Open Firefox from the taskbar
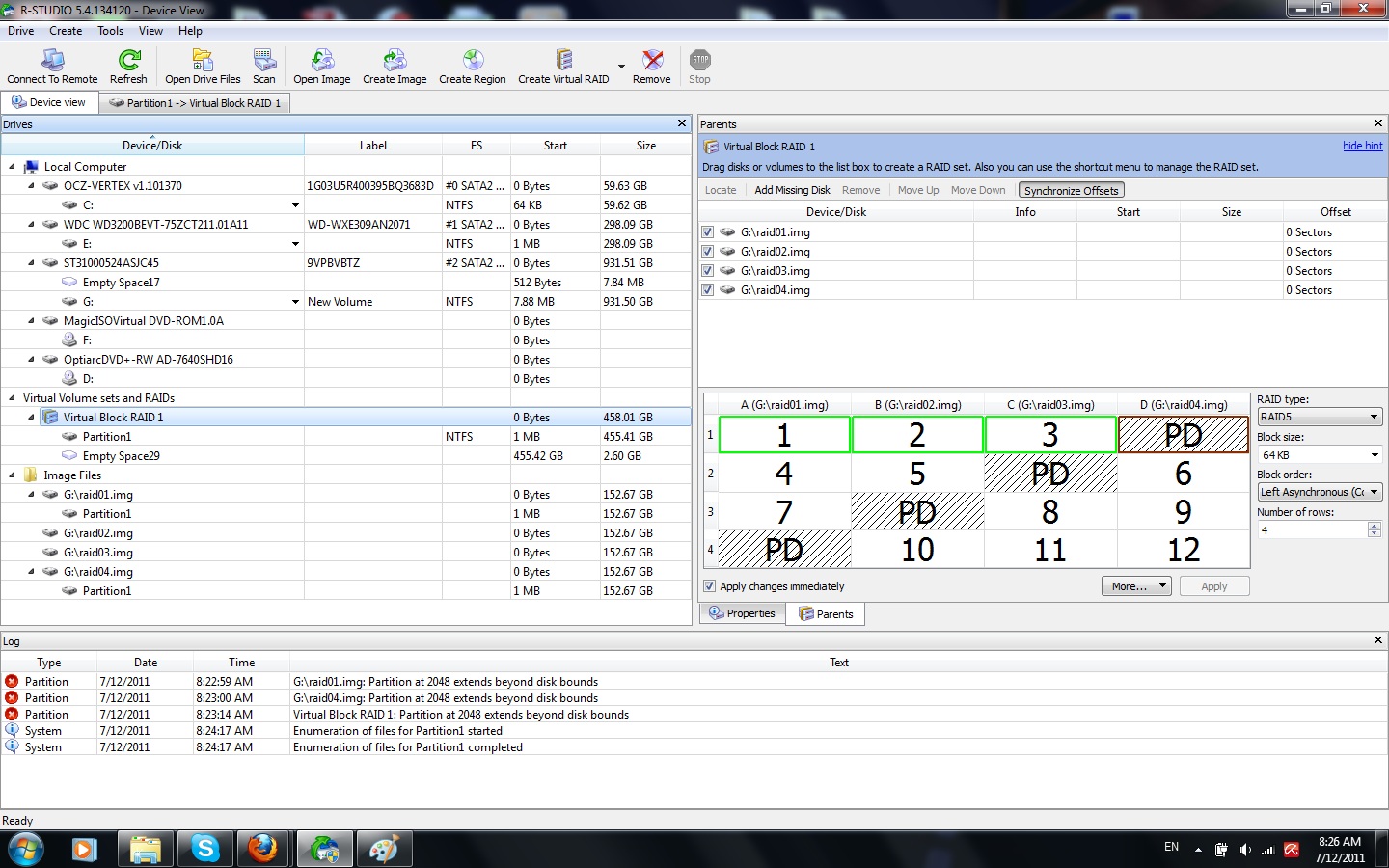 tap(262, 849)
